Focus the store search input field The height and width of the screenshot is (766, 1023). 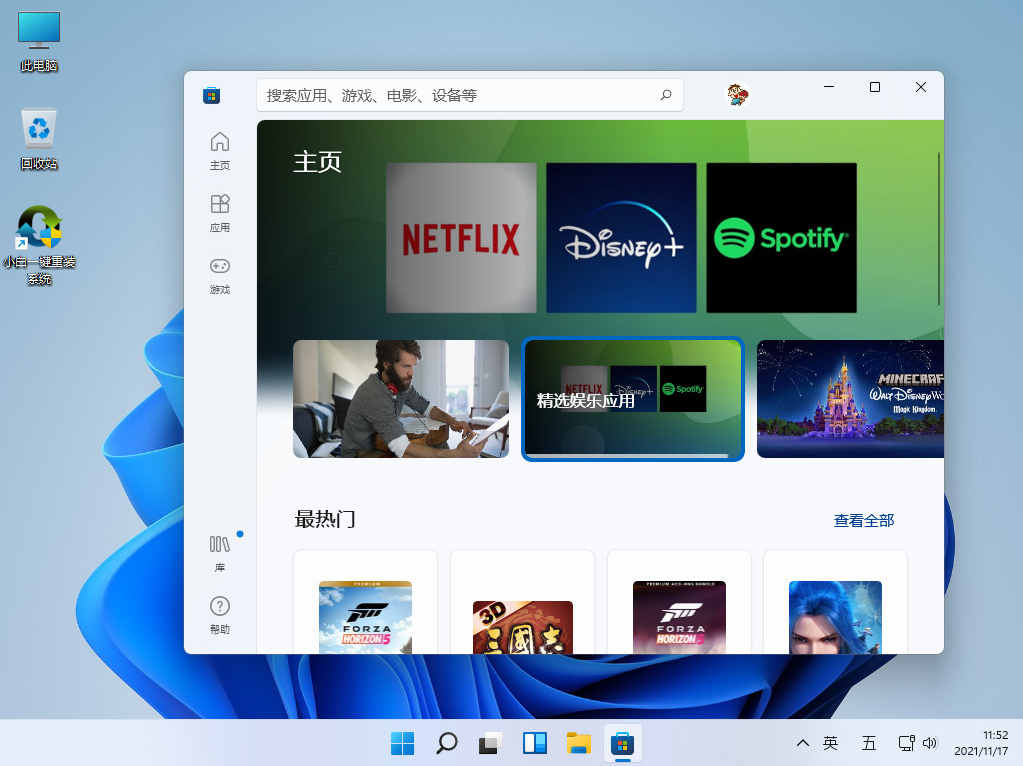pos(470,95)
